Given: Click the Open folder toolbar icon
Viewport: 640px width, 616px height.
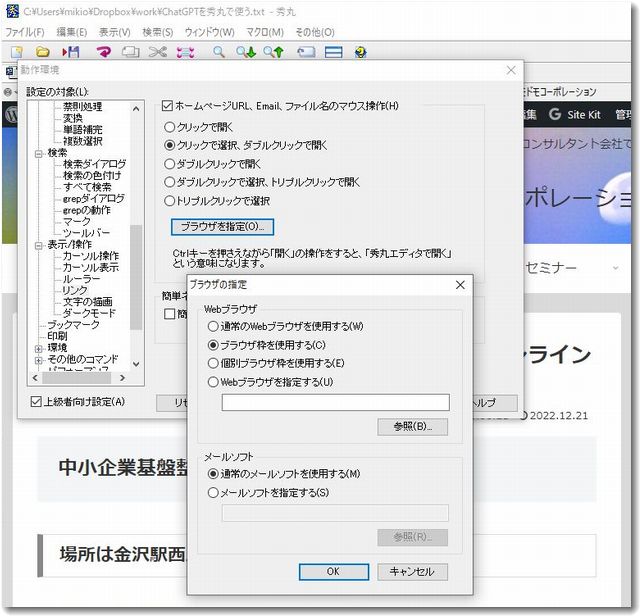Looking at the screenshot, I should coord(43,51).
